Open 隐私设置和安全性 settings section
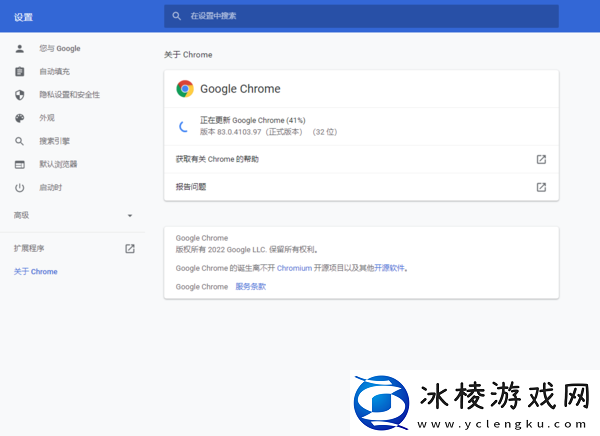The image size is (600, 436). click(x=69, y=95)
